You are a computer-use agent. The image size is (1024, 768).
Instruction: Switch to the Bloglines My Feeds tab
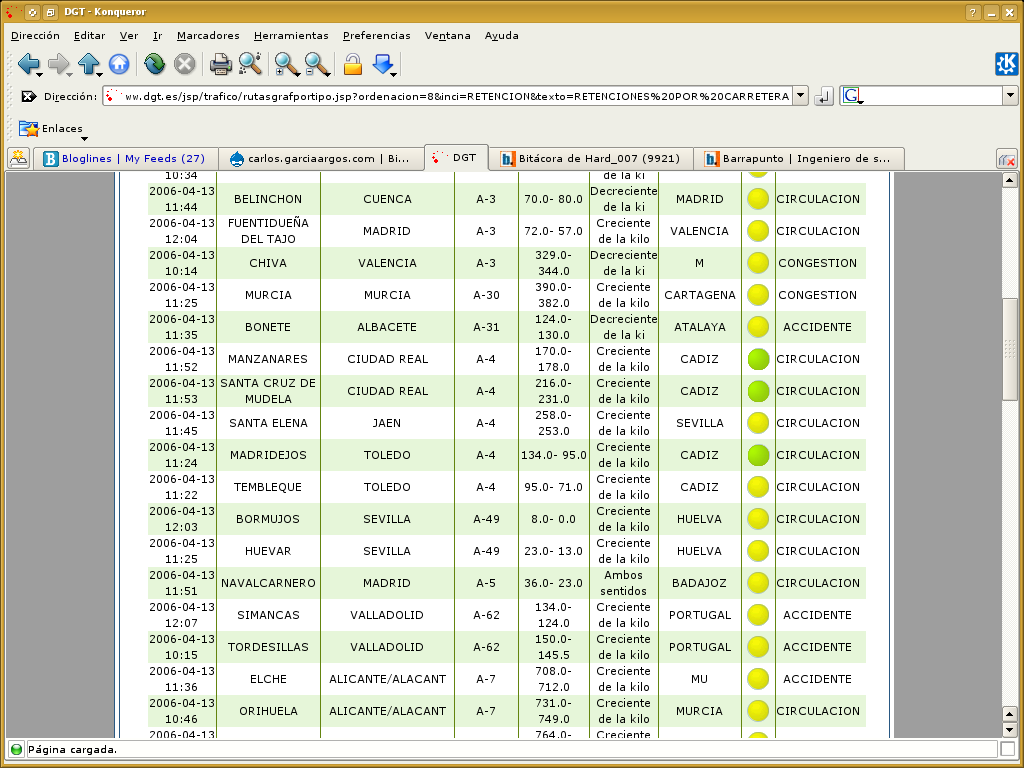[124, 159]
